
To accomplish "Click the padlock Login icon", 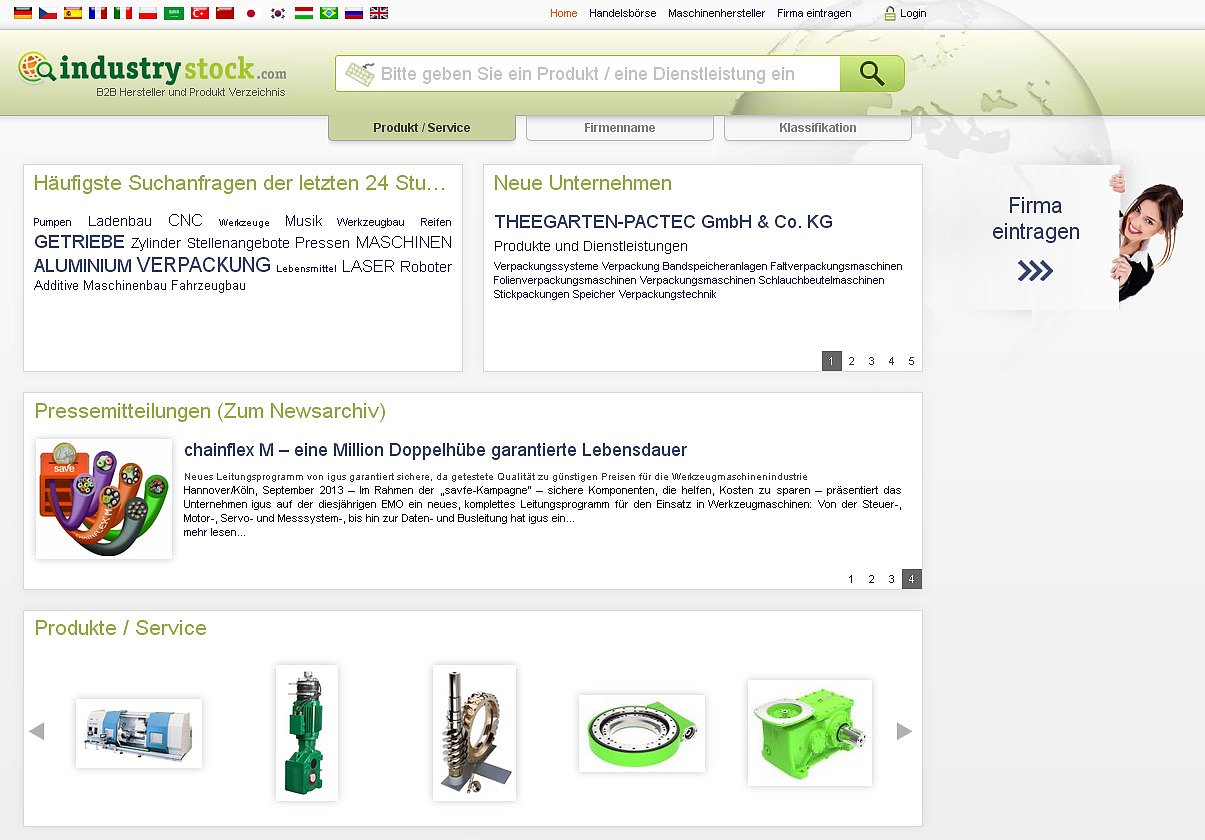I will 890,14.
